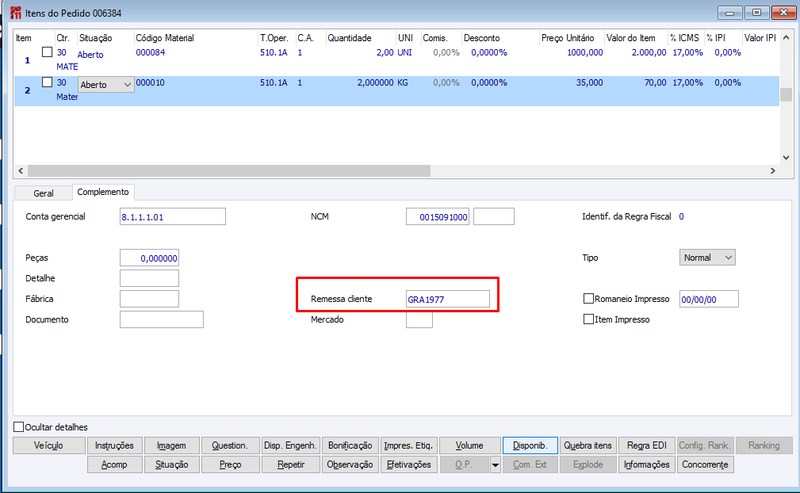Click the Imagem button
The image size is (800, 493).
click(171, 446)
